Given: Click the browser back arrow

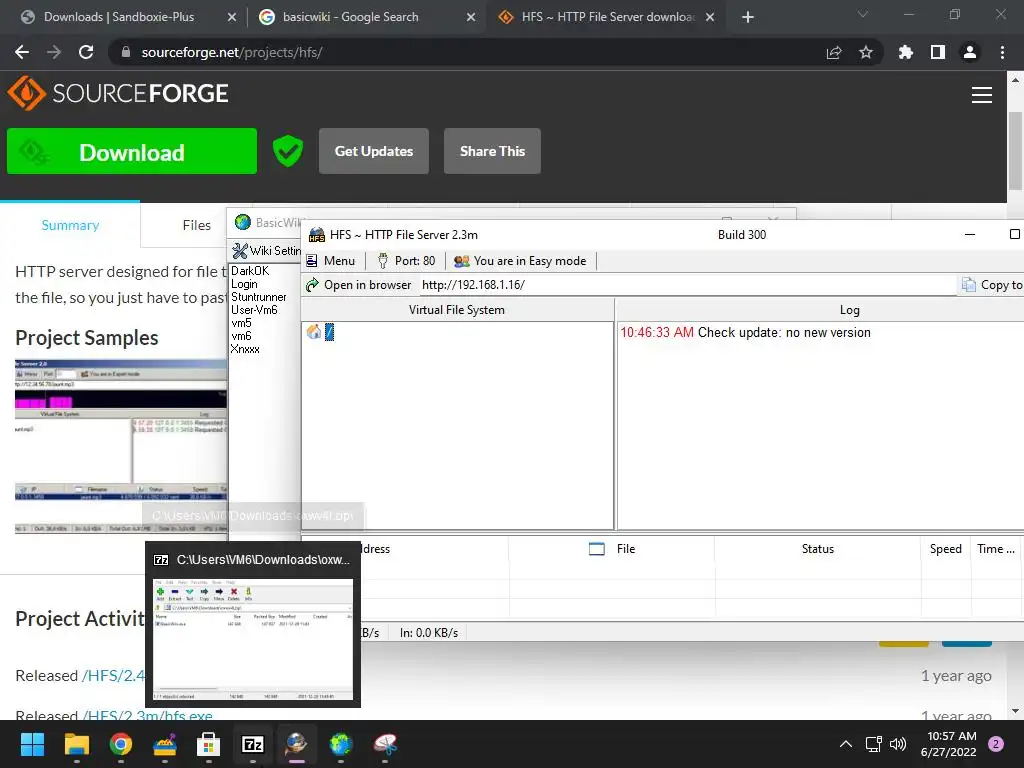Looking at the screenshot, I should coord(22,52).
